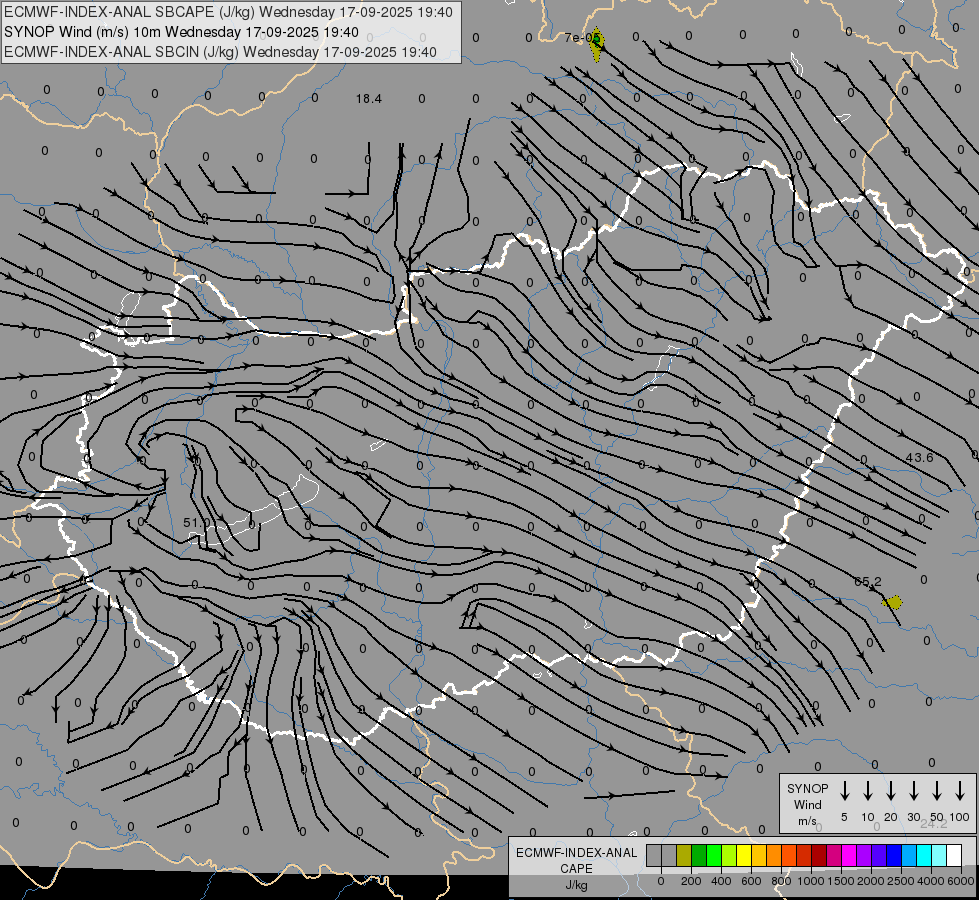Click the 50 m/s wind legend arrow

point(937,791)
